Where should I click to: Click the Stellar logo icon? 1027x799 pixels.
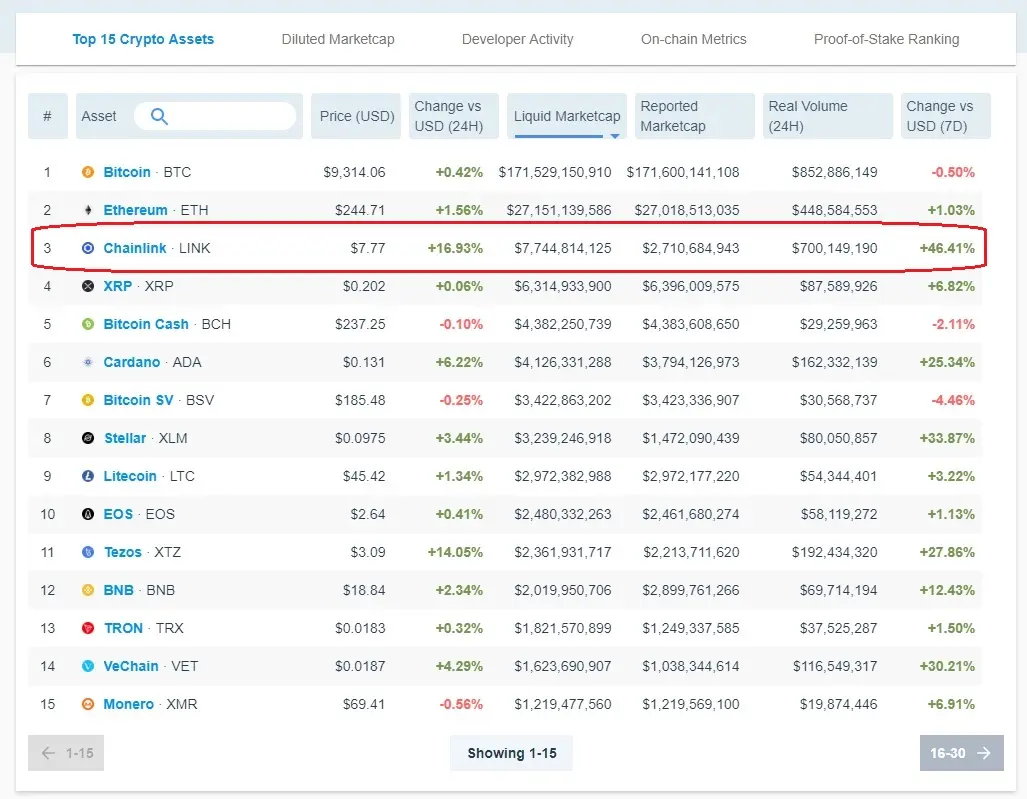point(88,438)
